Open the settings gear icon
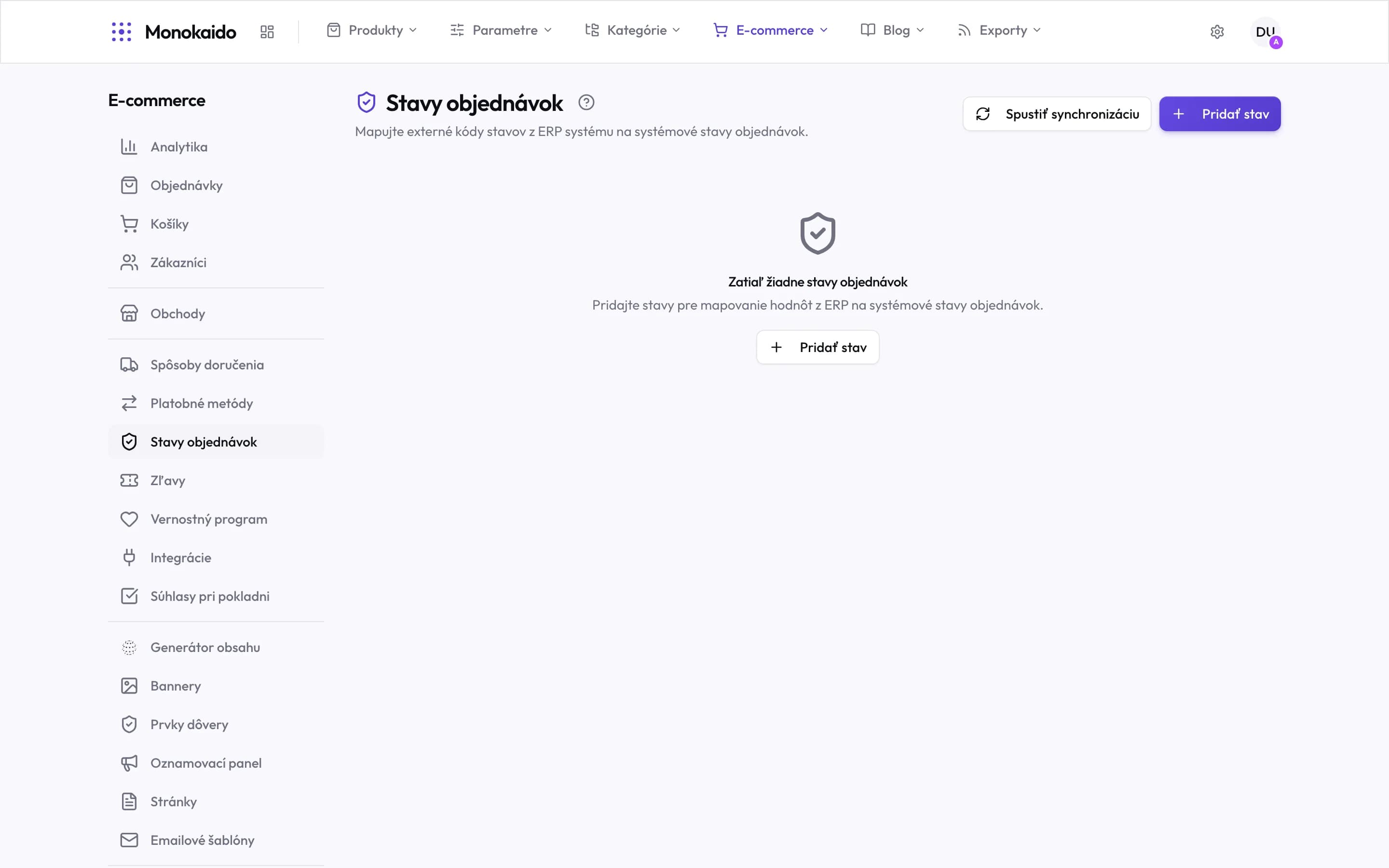 [1217, 31]
